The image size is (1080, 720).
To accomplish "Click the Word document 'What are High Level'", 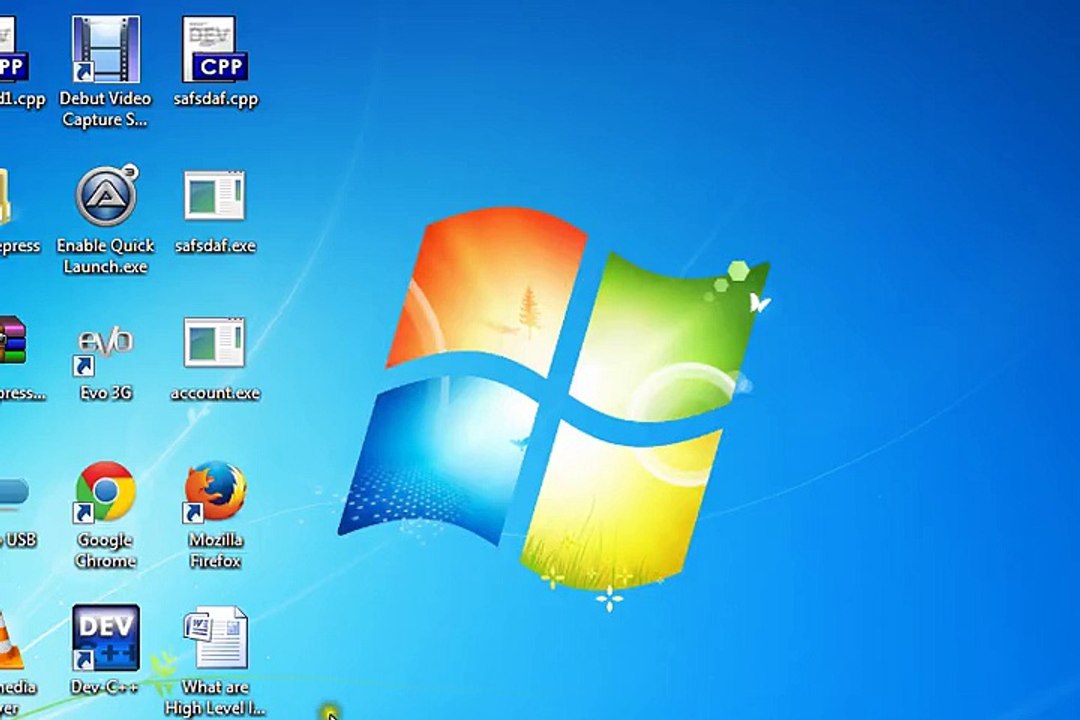I will [x=215, y=638].
